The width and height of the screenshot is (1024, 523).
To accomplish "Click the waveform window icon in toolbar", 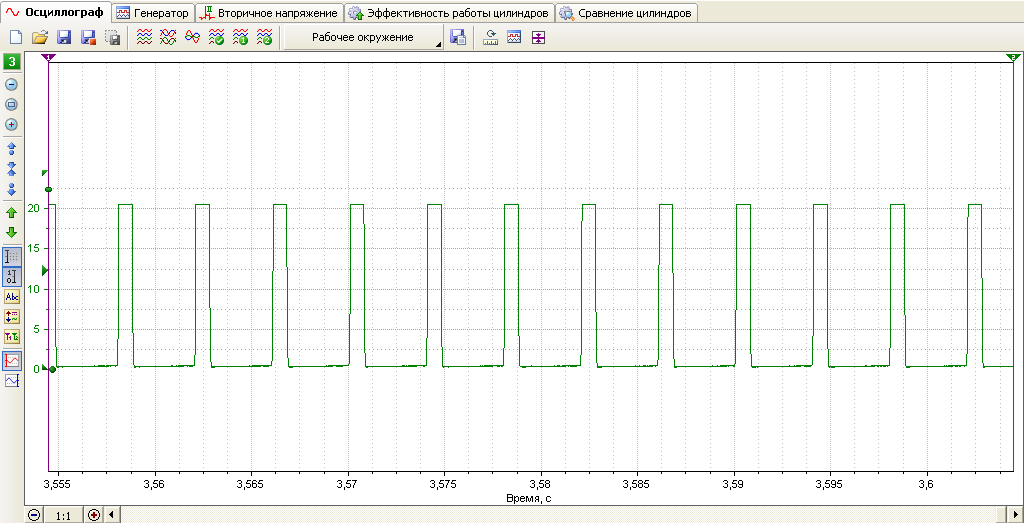I will (x=515, y=38).
